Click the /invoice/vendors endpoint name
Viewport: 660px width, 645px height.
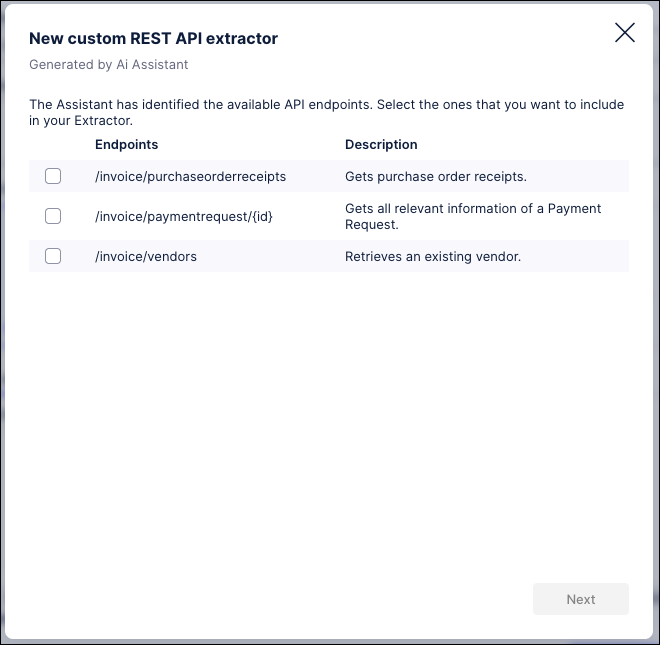pos(146,256)
